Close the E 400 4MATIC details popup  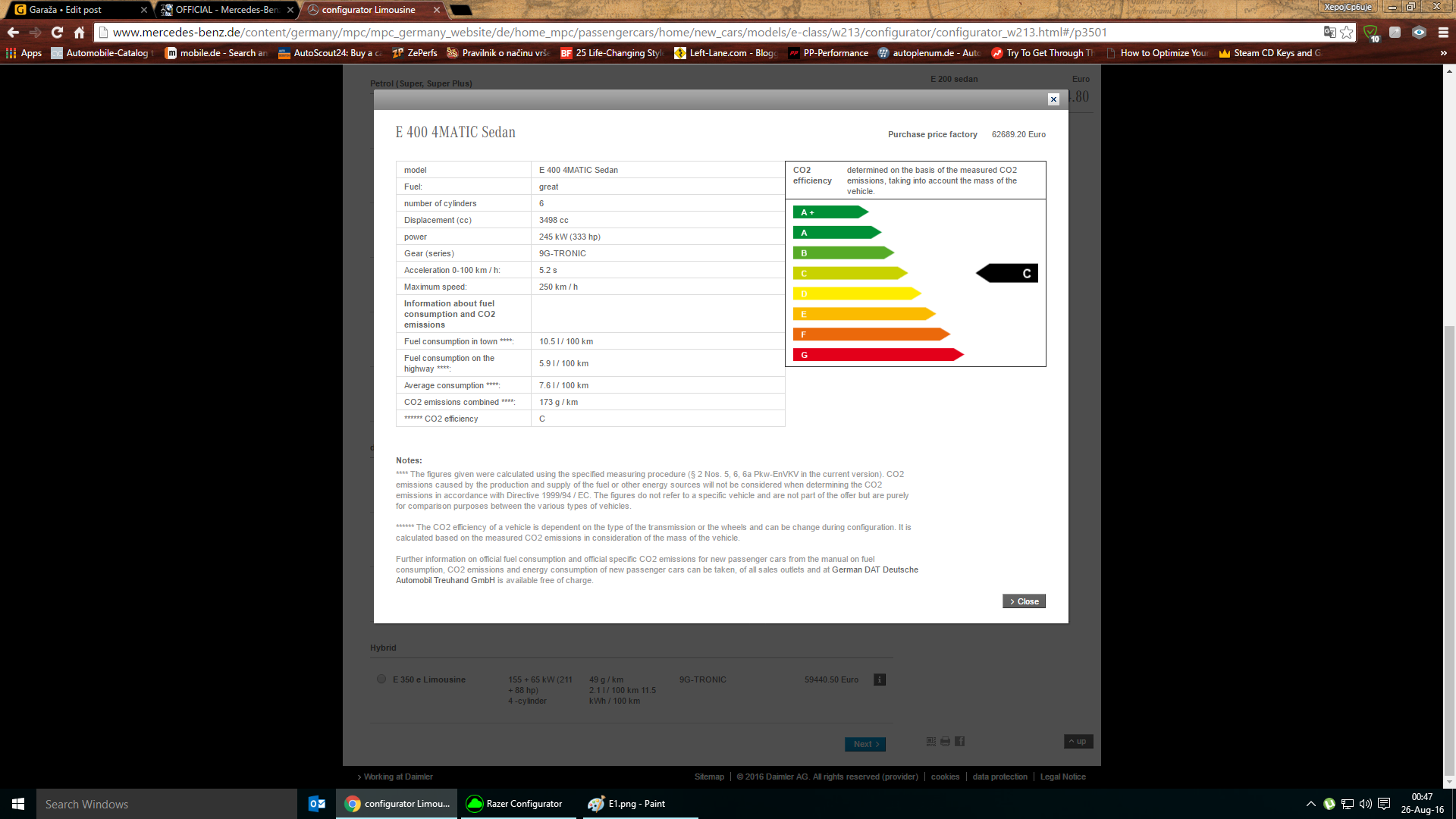(x=1053, y=99)
